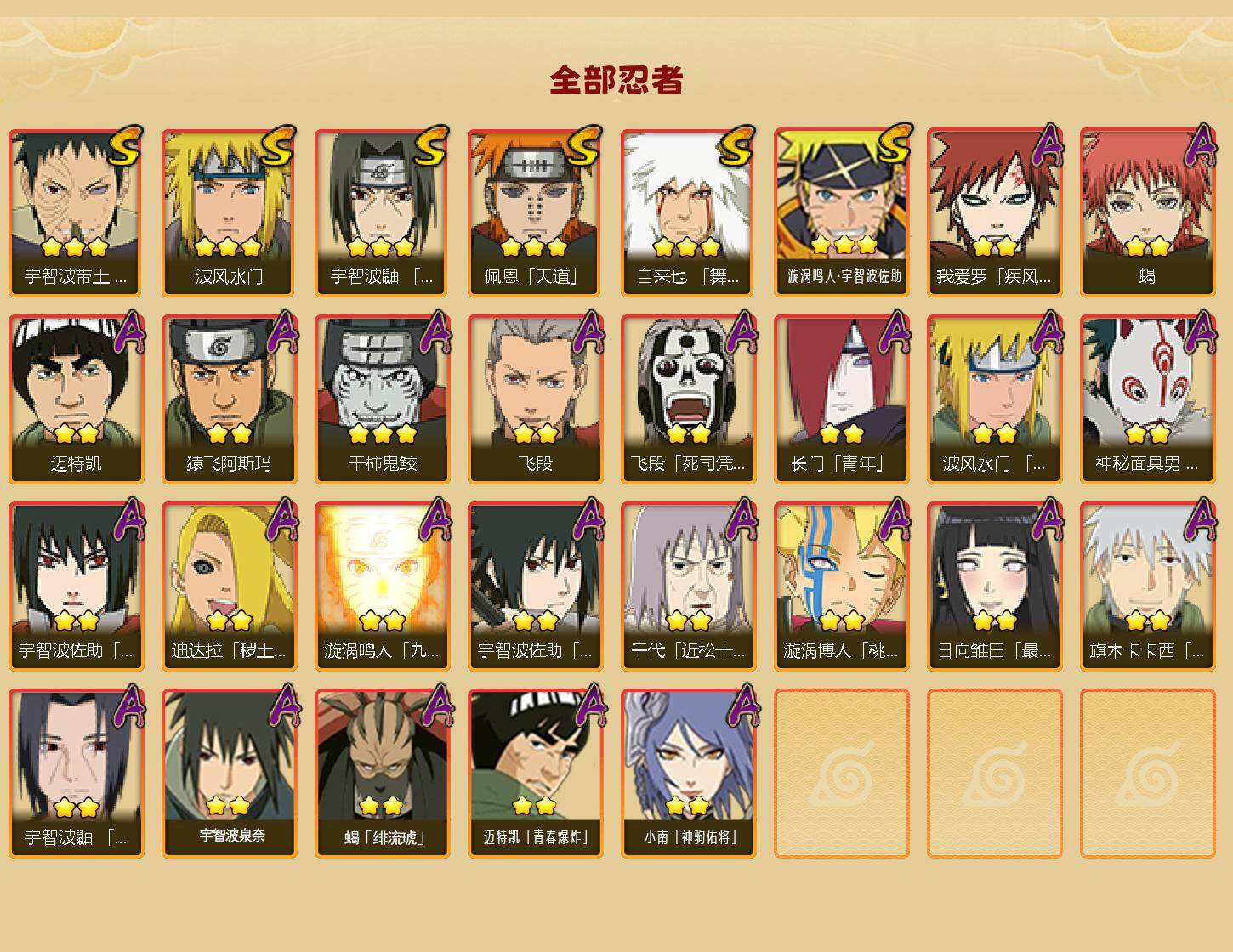Select the last empty ninja slot
The image size is (1233, 952).
(x=1147, y=773)
